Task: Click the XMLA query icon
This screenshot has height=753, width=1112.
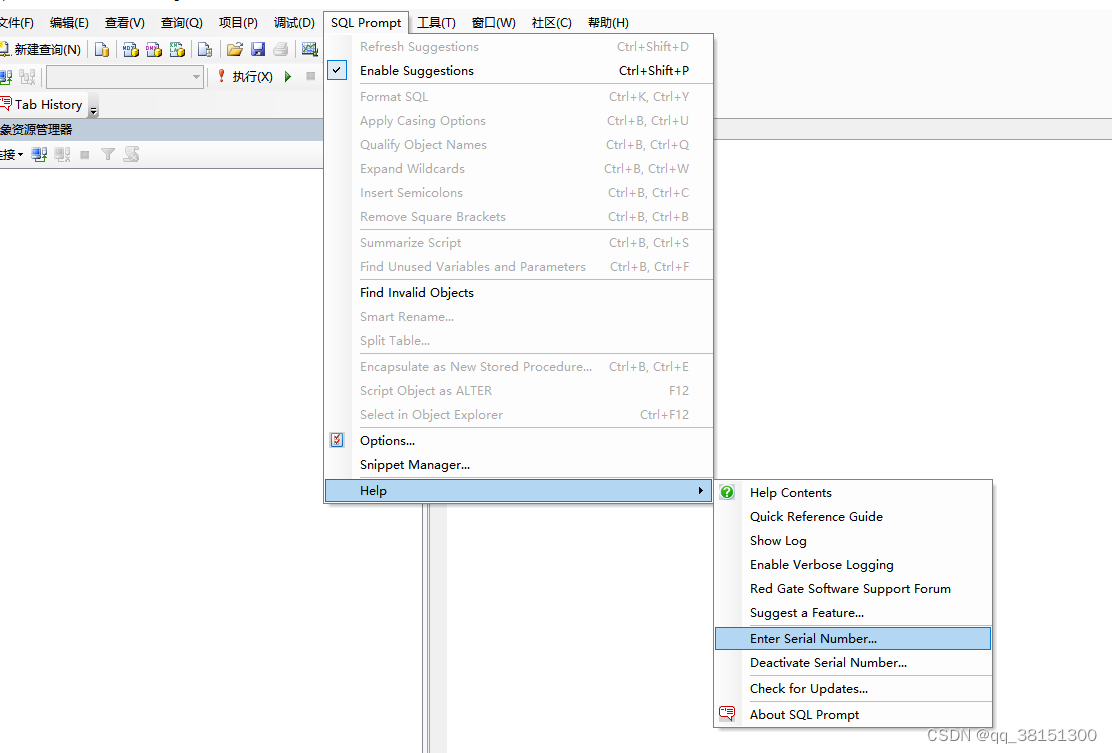Action: pyautogui.click(x=177, y=50)
